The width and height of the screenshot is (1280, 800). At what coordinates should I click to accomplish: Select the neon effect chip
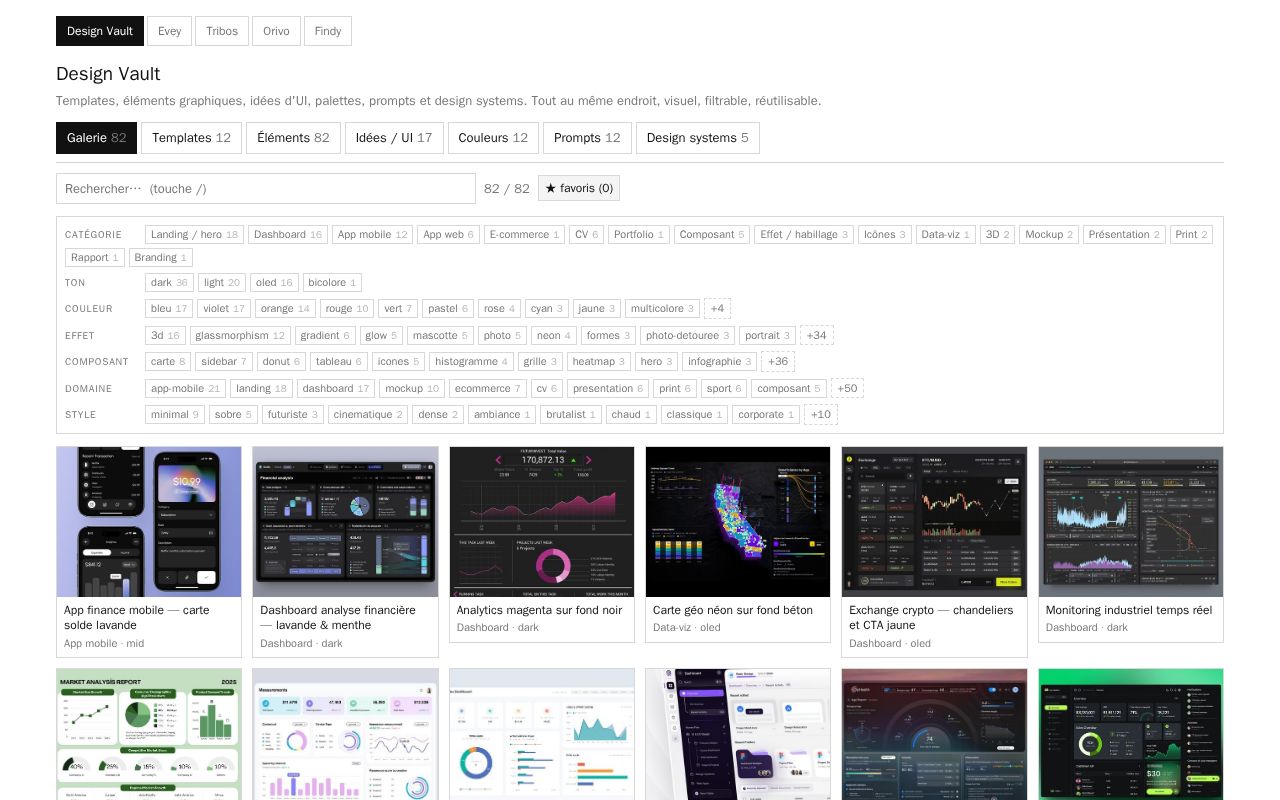point(553,336)
